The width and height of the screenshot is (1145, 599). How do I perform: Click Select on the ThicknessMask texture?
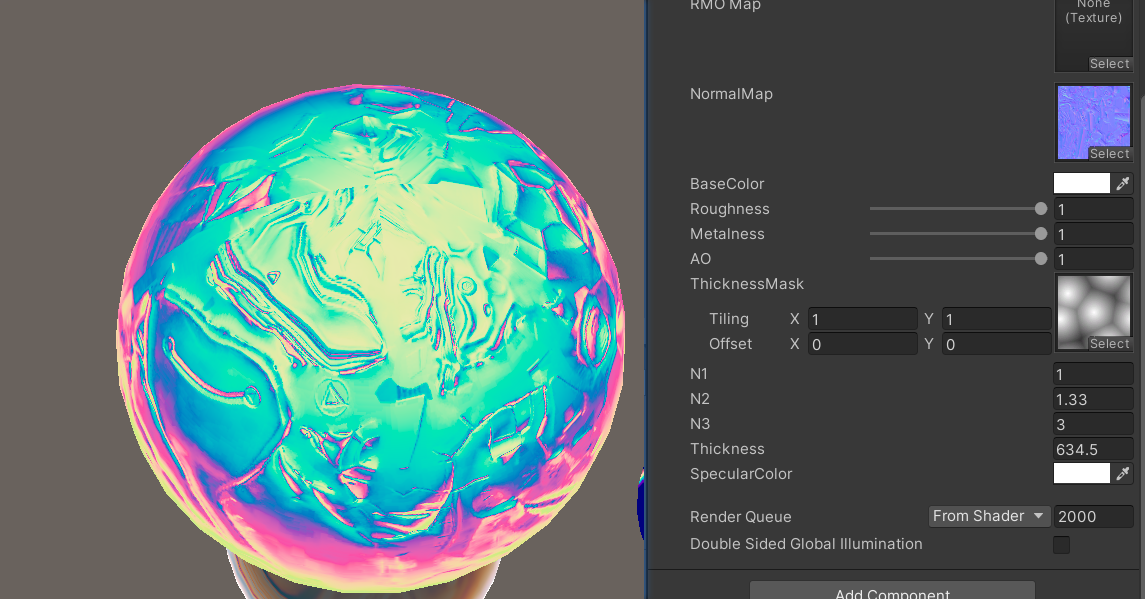click(1109, 344)
